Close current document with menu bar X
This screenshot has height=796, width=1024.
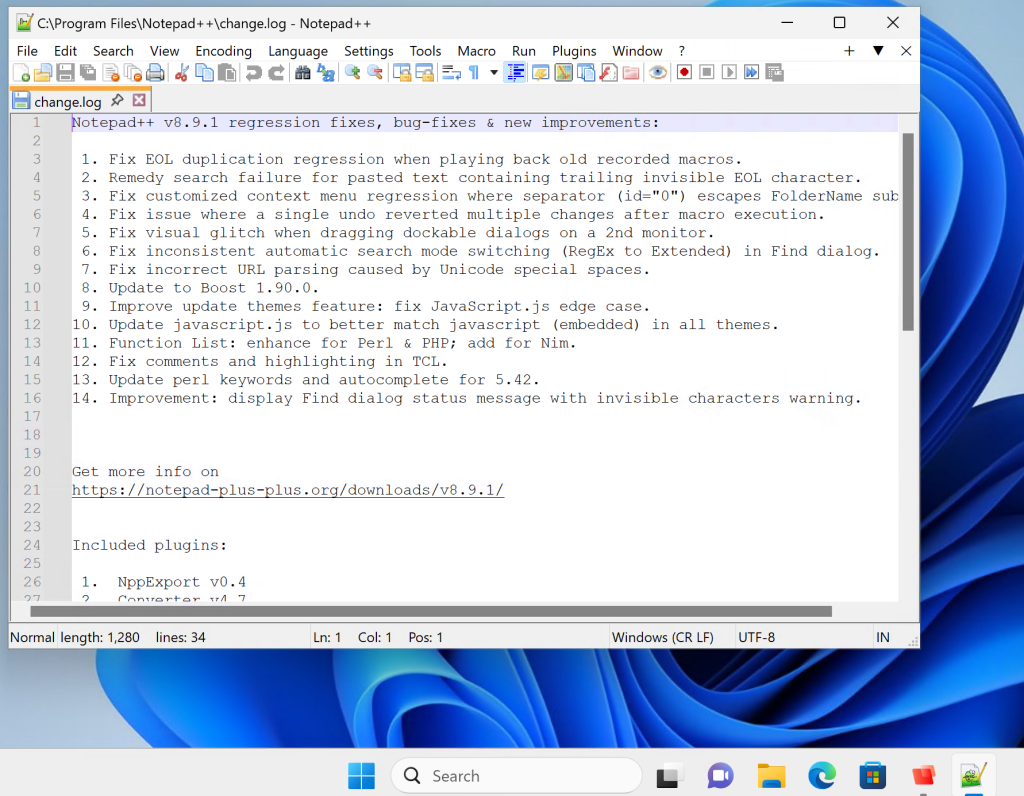906,51
